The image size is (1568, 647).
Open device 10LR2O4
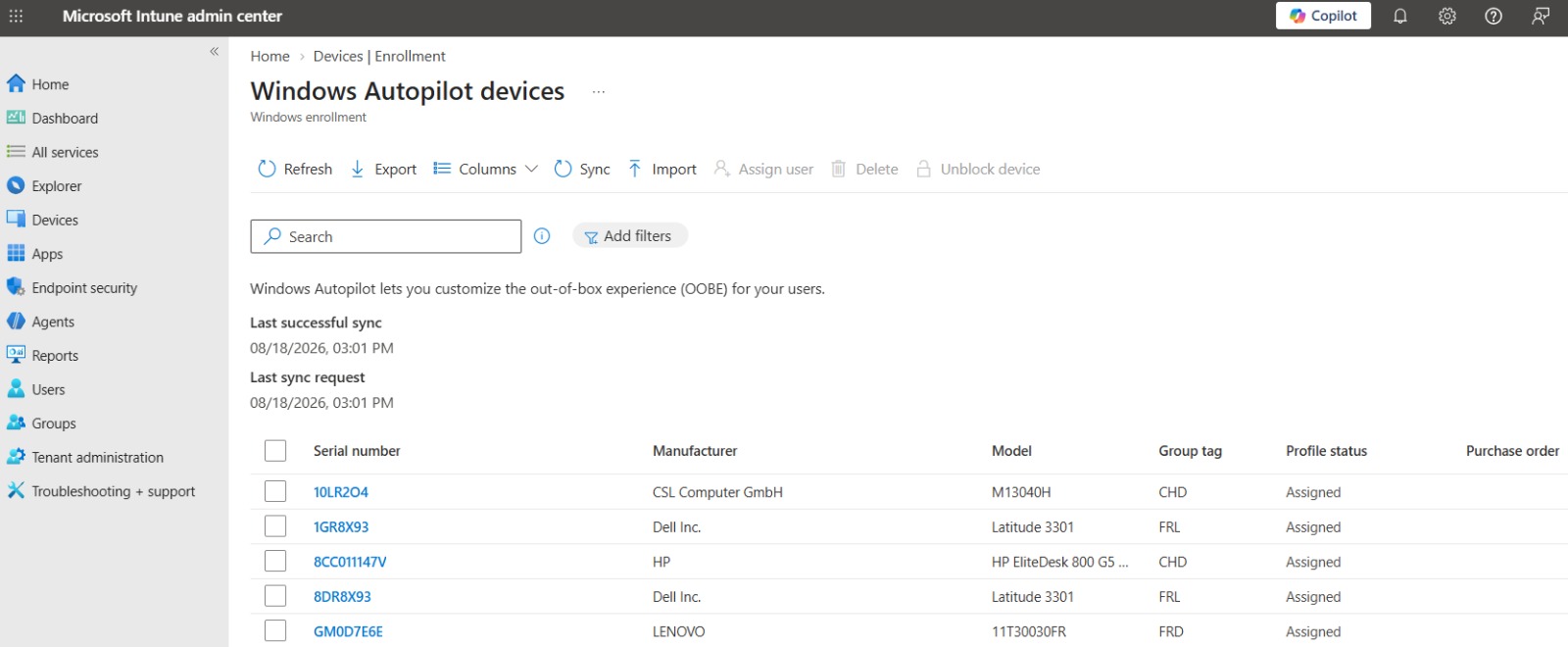click(x=341, y=492)
